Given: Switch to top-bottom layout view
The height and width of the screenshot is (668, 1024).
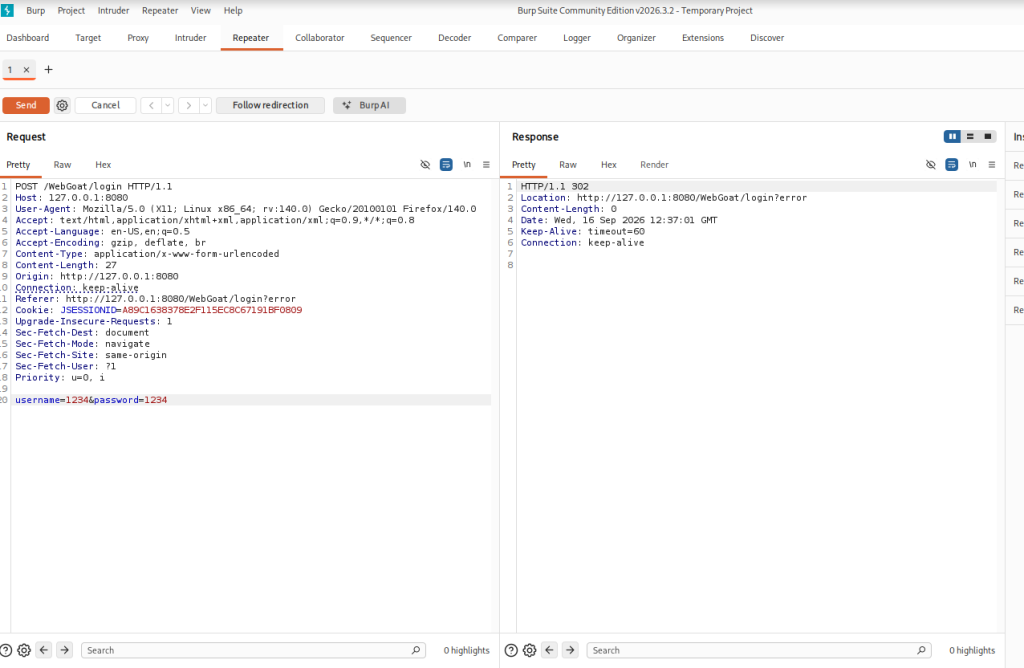Looking at the screenshot, I should coord(970,136).
